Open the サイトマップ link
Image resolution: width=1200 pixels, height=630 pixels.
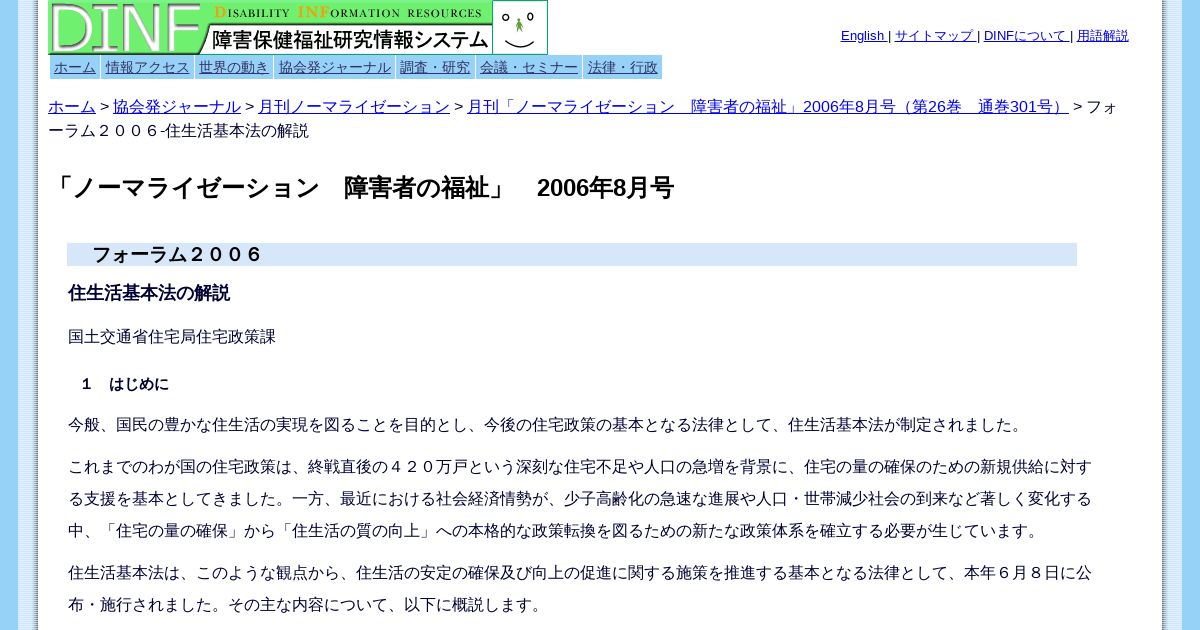934,36
